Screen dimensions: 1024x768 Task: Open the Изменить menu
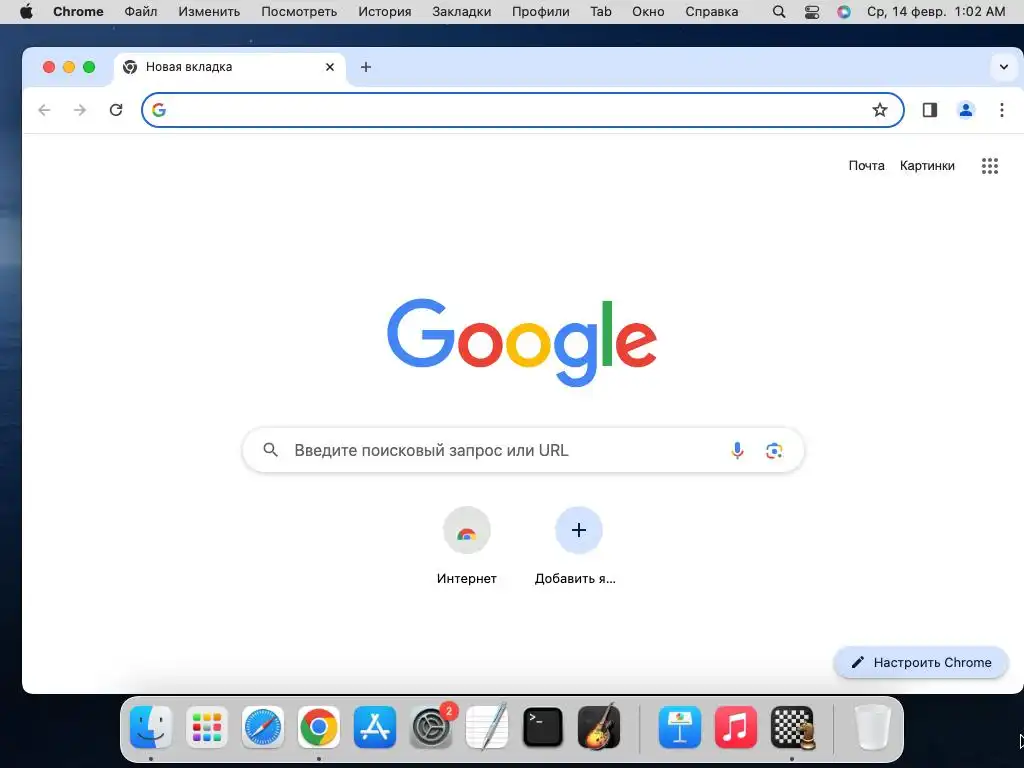click(x=209, y=12)
